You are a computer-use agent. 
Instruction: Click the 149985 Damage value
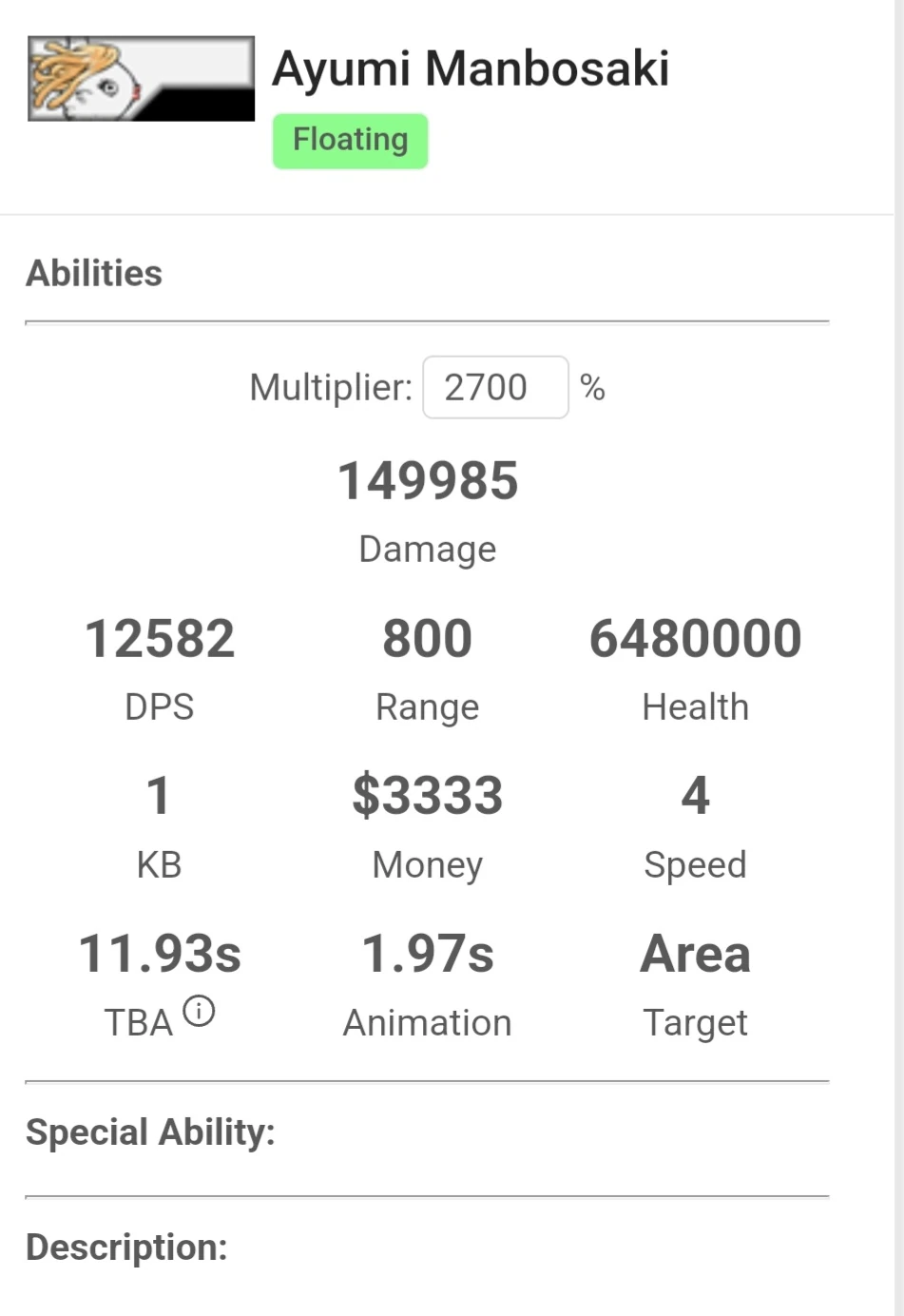pyautogui.click(x=428, y=481)
